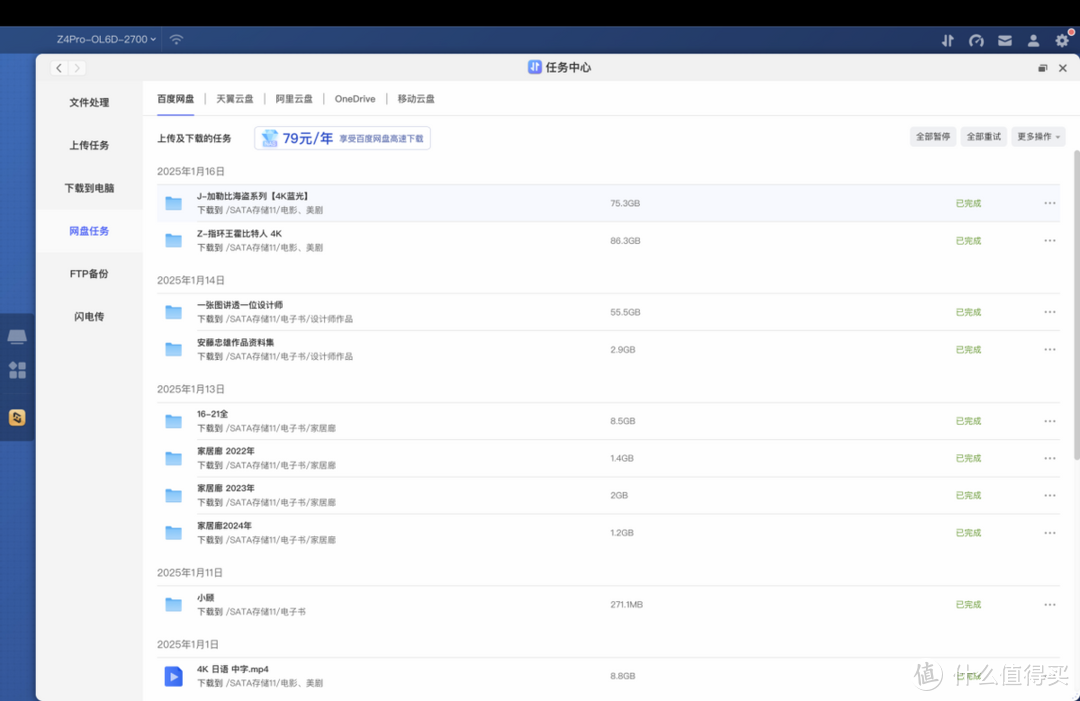Select 下载到电脑 in the sidebar
This screenshot has width=1080, height=701.
[x=89, y=187]
